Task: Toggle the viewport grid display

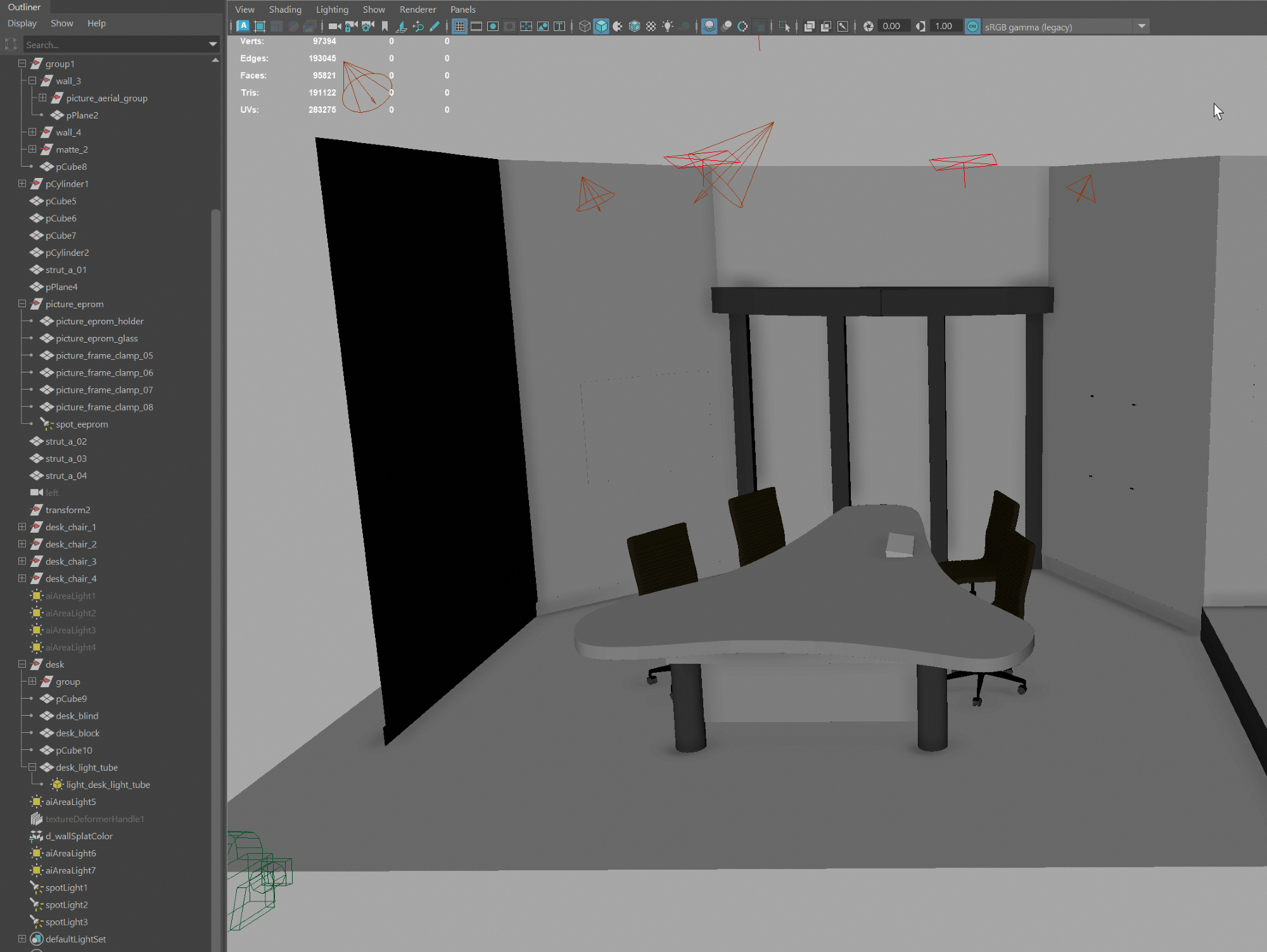Action: pos(460,26)
